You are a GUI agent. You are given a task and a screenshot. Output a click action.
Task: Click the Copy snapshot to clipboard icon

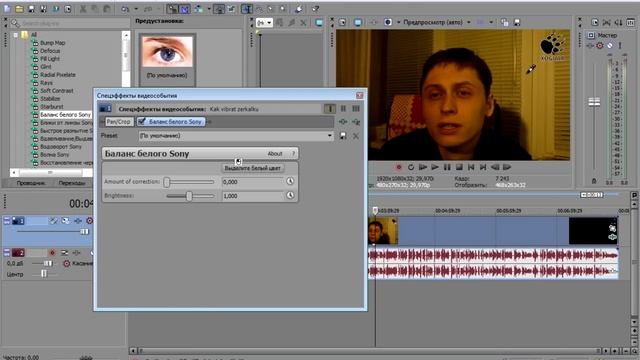click(505, 22)
